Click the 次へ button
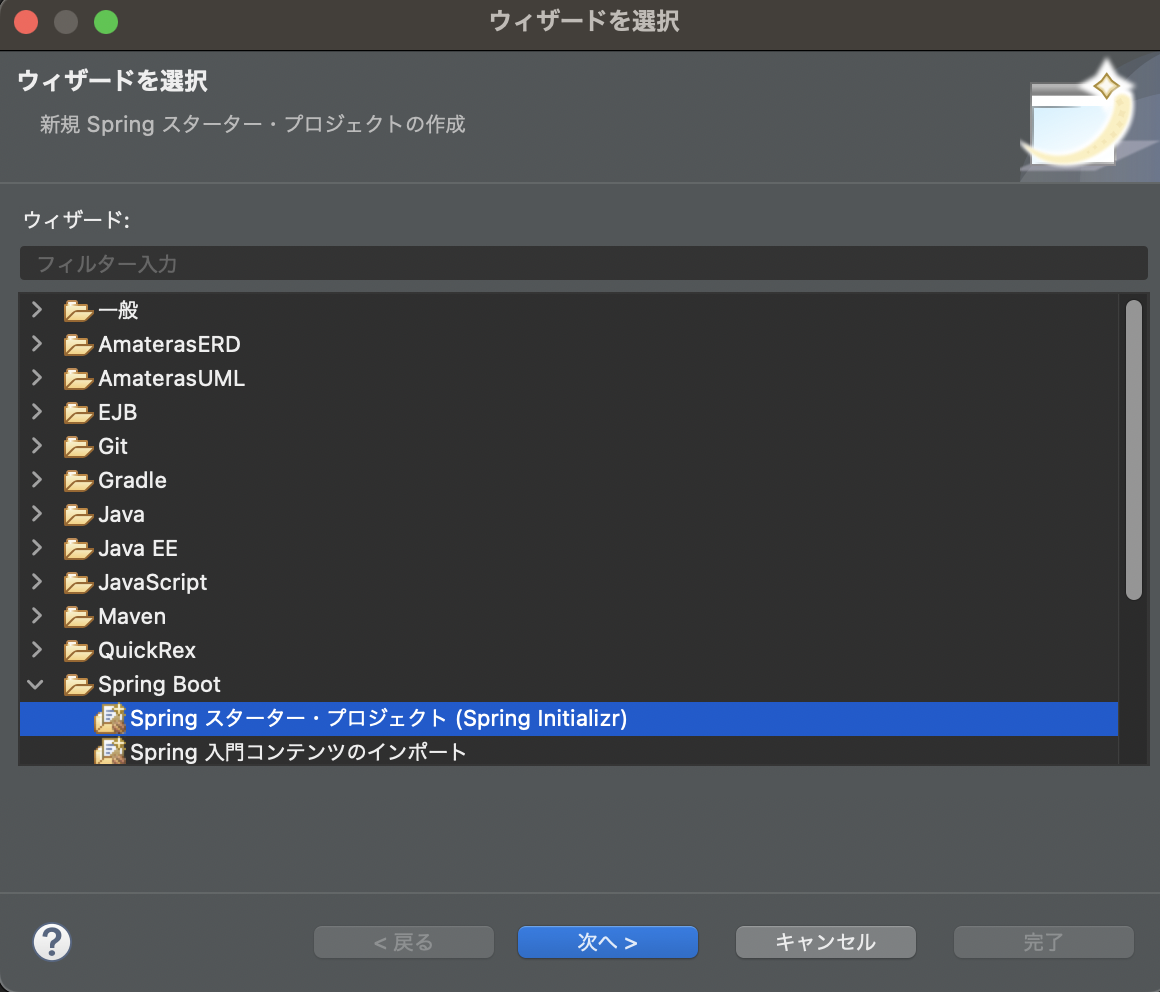Screen dimensions: 1160x992 (x=607, y=941)
